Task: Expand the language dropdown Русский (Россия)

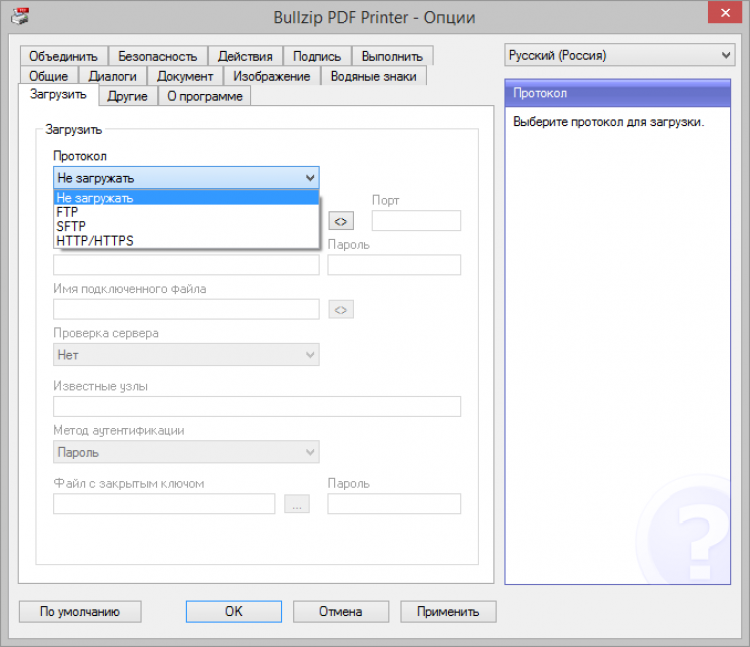Action: 619,55
